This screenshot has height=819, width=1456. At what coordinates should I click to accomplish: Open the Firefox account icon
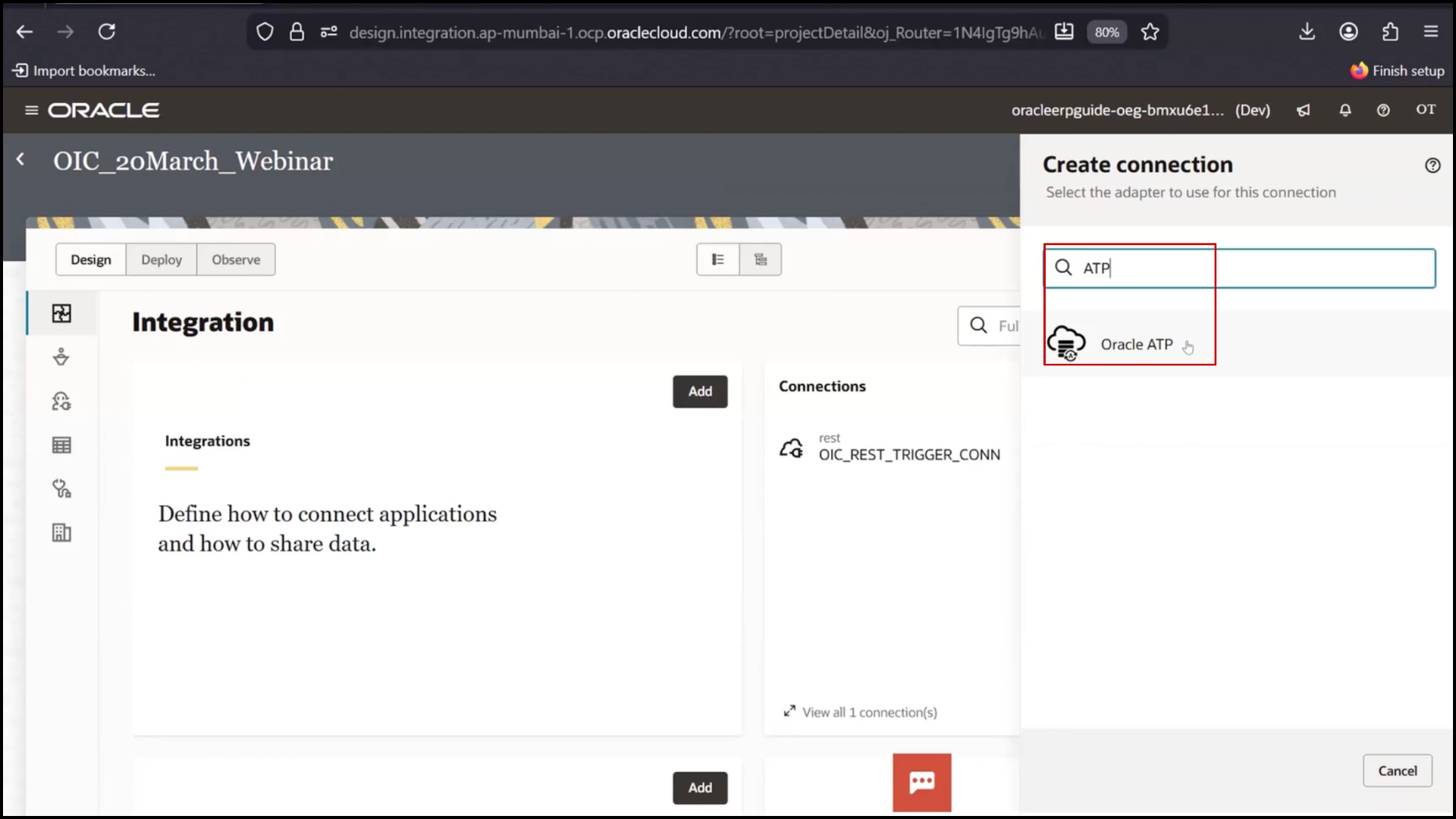[x=1348, y=32]
